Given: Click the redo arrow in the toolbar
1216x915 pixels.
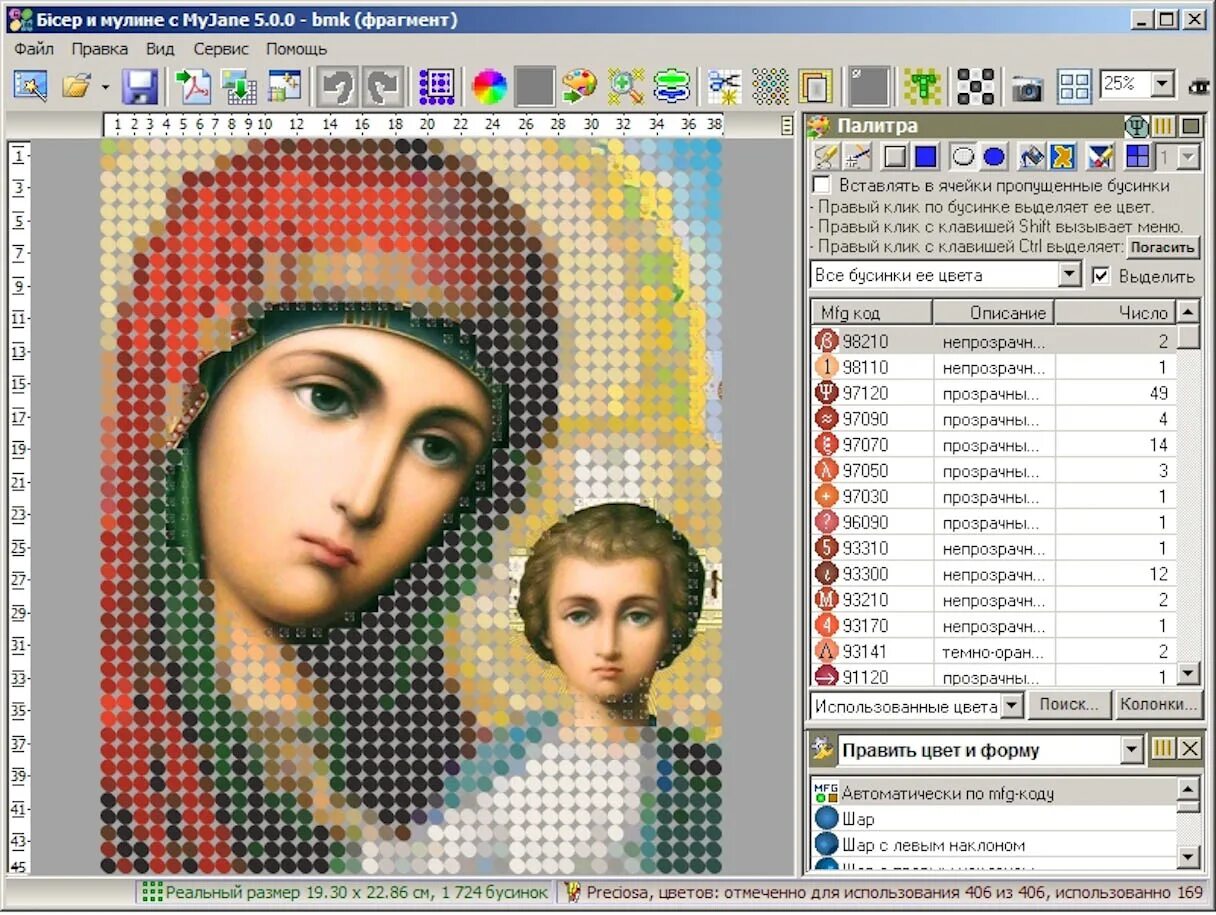Looking at the screenshot, I should (x=382, y=87).
